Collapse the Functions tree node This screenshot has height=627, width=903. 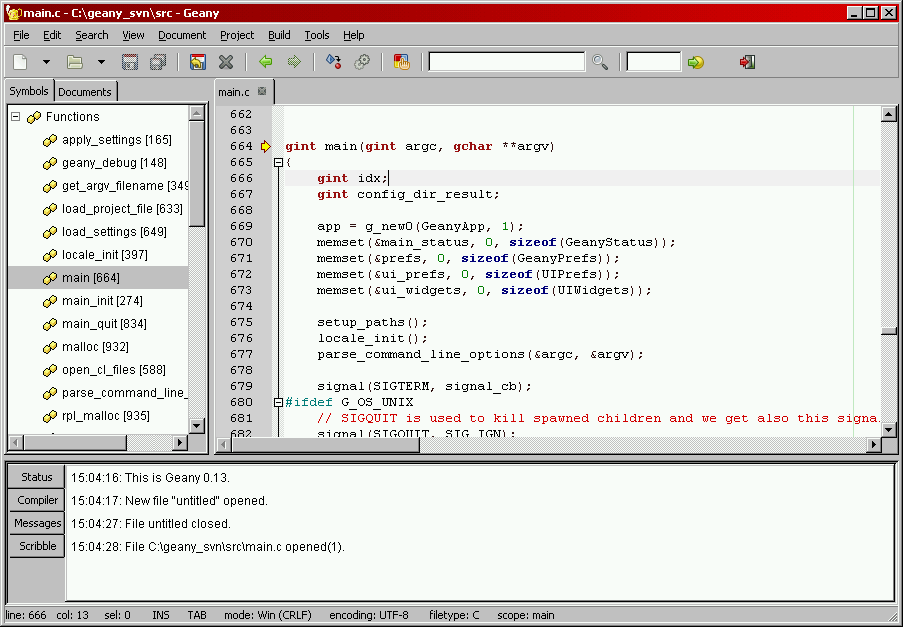click(x=16, y=117)
